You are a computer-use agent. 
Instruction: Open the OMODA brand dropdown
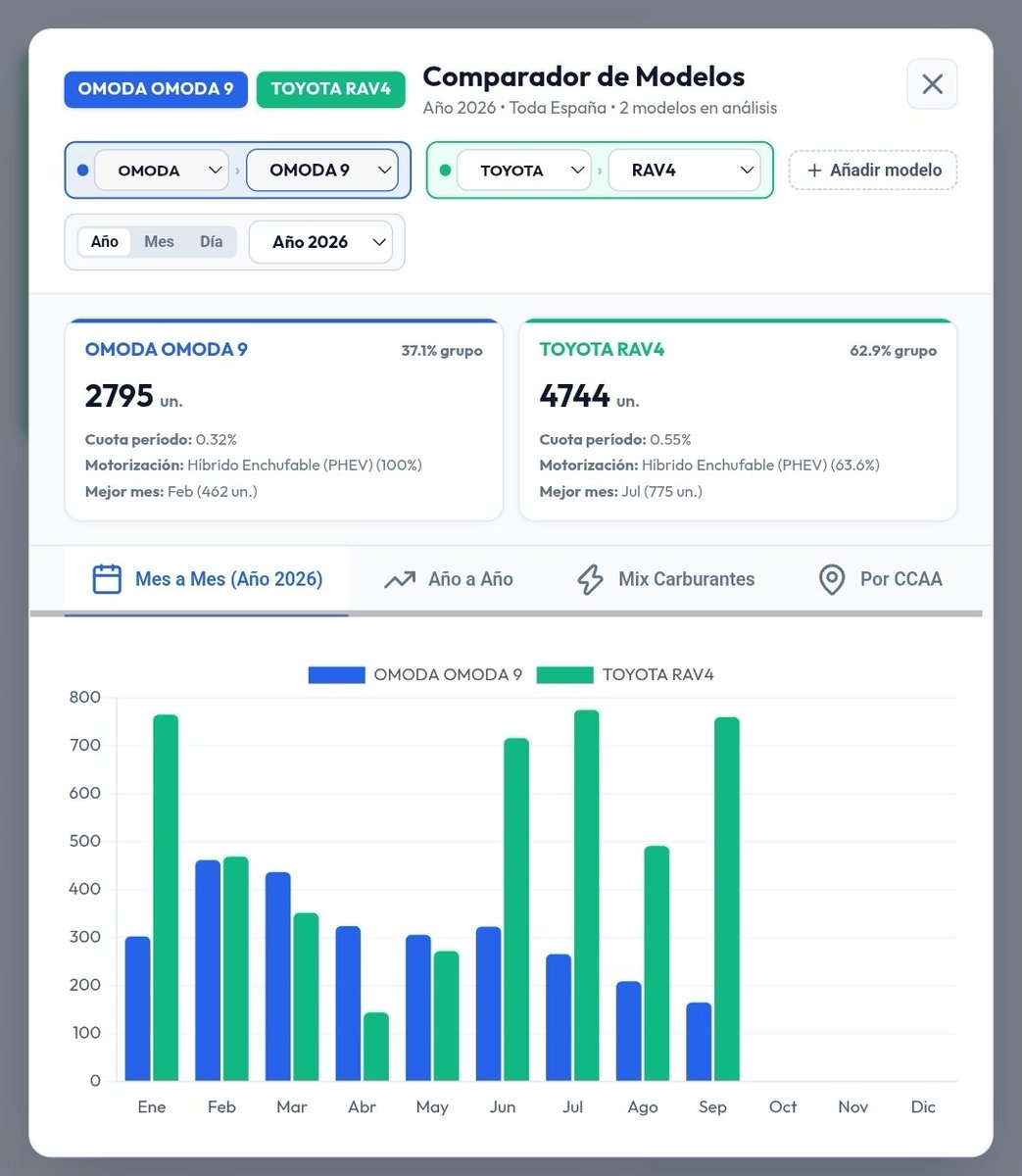(x=162, y=171)
